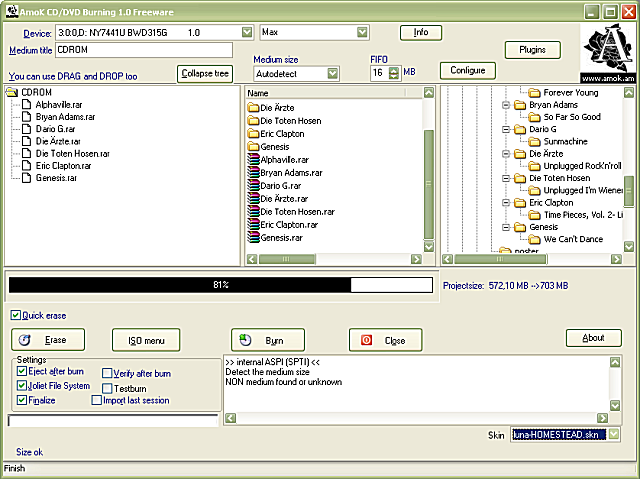Select Die Toten Hosen folder icon in list

[253, 121]
